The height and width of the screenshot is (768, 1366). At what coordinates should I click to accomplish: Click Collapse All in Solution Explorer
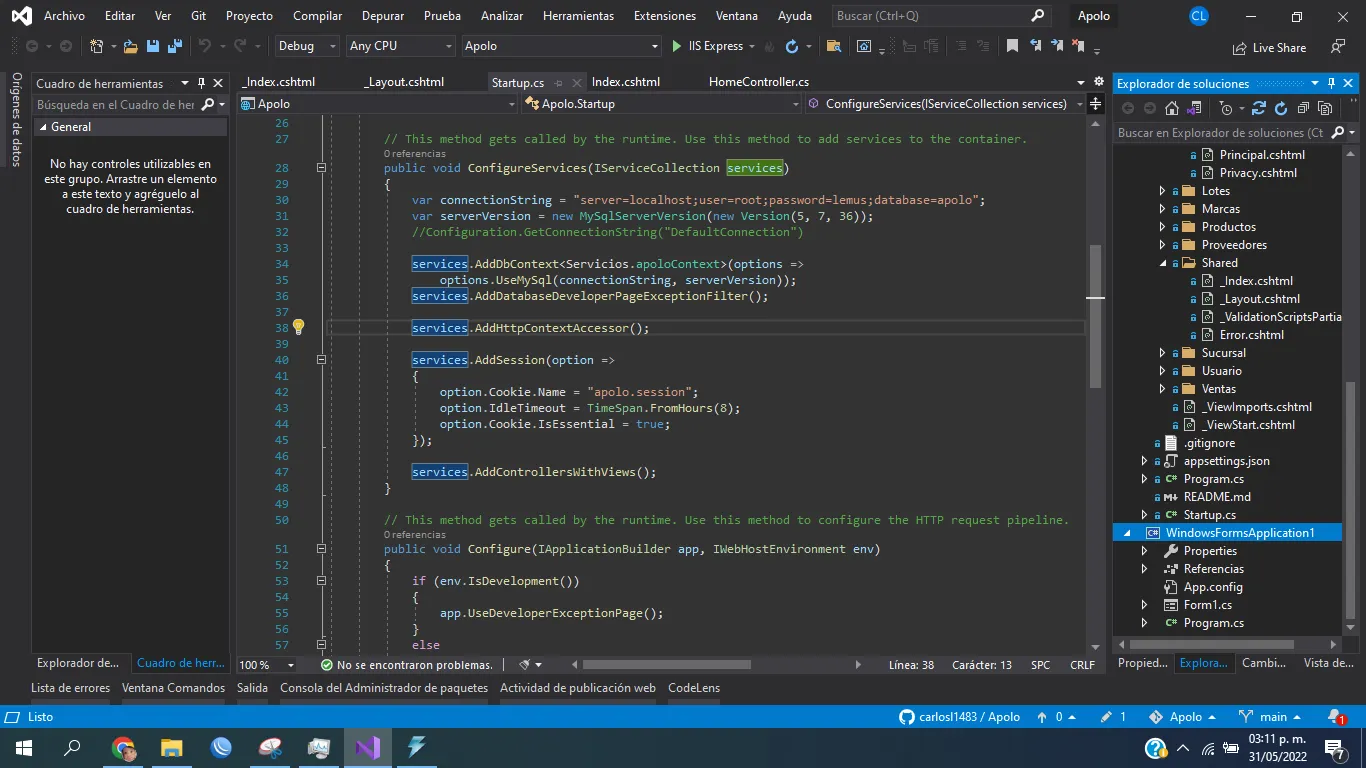pos(1303,108)
